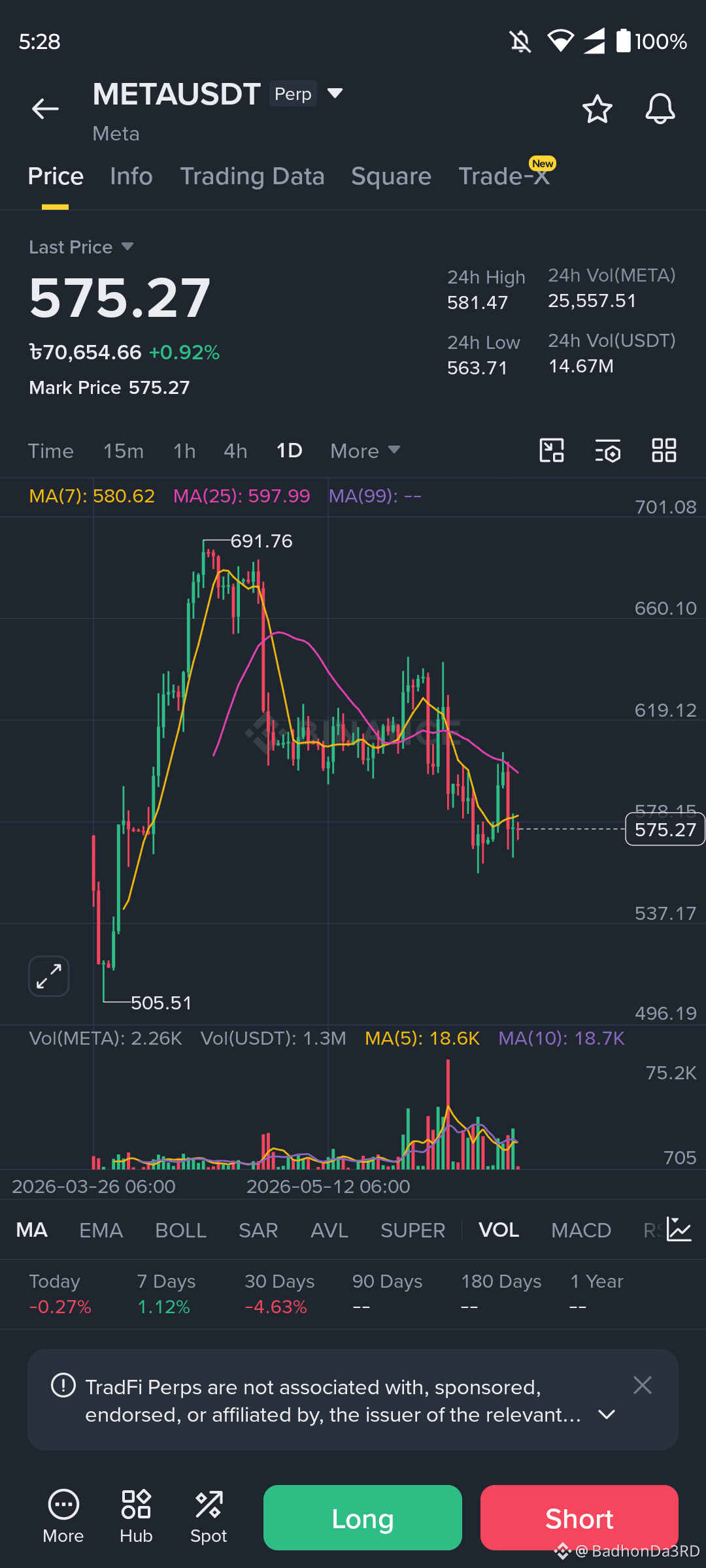The width and height of the screenshot is (706, 1568).
Task: Select the Time chart interval
Action: 50,451
